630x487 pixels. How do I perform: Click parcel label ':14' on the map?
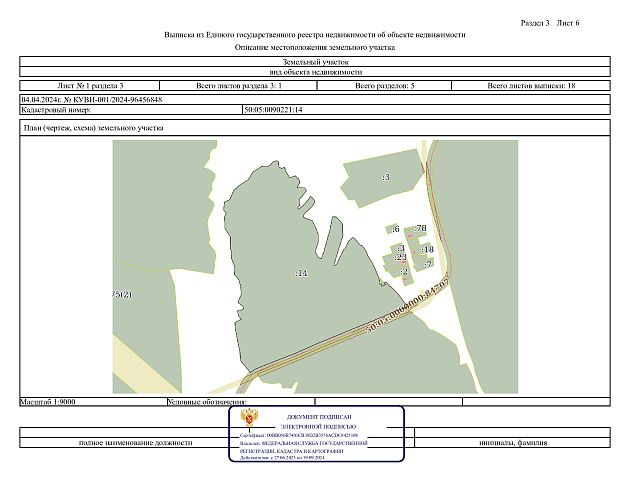coord(301,273)
